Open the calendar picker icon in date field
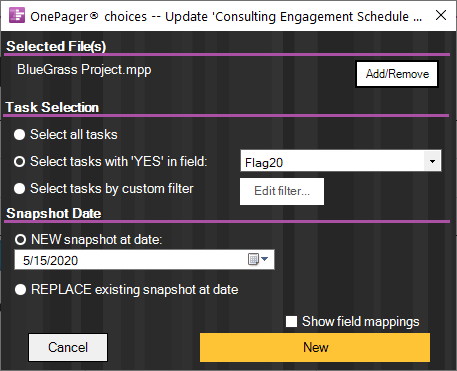 (x=253, y=259)
